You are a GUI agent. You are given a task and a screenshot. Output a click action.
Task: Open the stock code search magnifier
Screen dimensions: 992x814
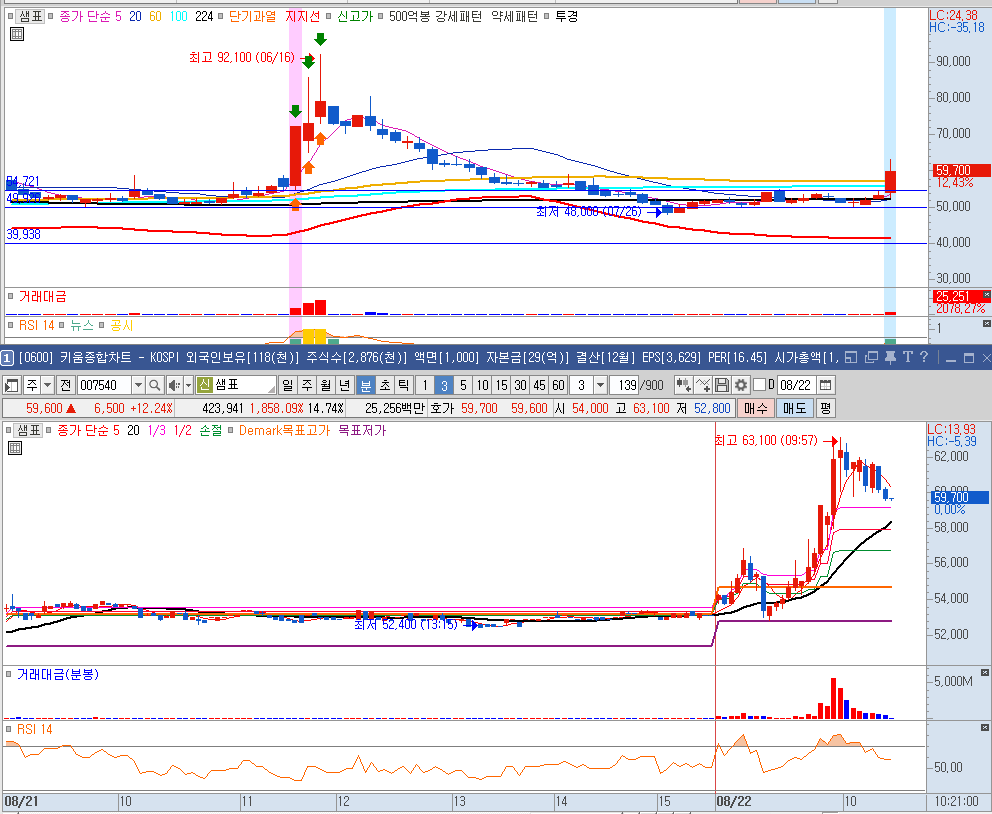(x=154, y=385)
